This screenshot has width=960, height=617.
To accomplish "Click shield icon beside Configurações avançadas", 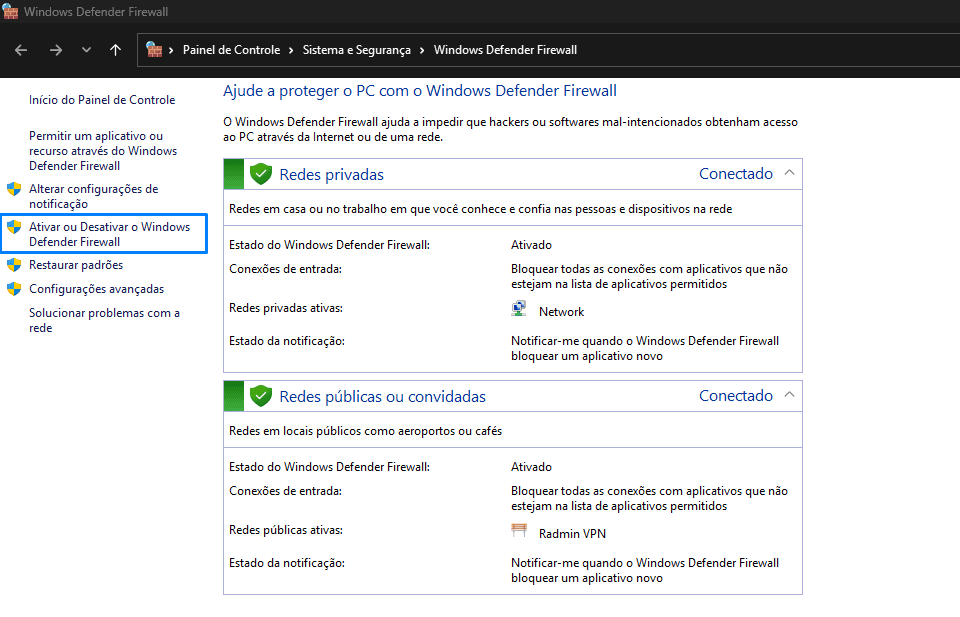I will [x=14, y=289].
